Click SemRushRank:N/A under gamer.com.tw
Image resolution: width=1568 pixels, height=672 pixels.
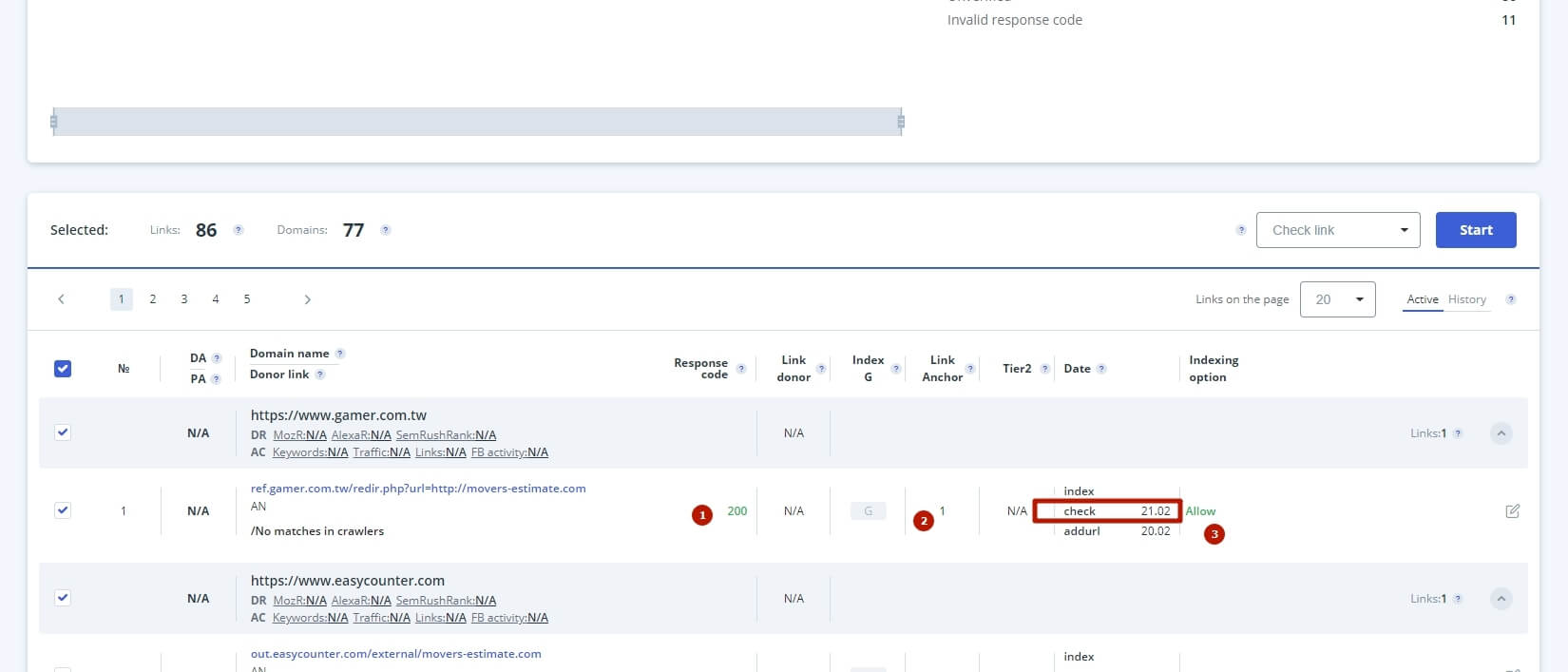point(446,435)
